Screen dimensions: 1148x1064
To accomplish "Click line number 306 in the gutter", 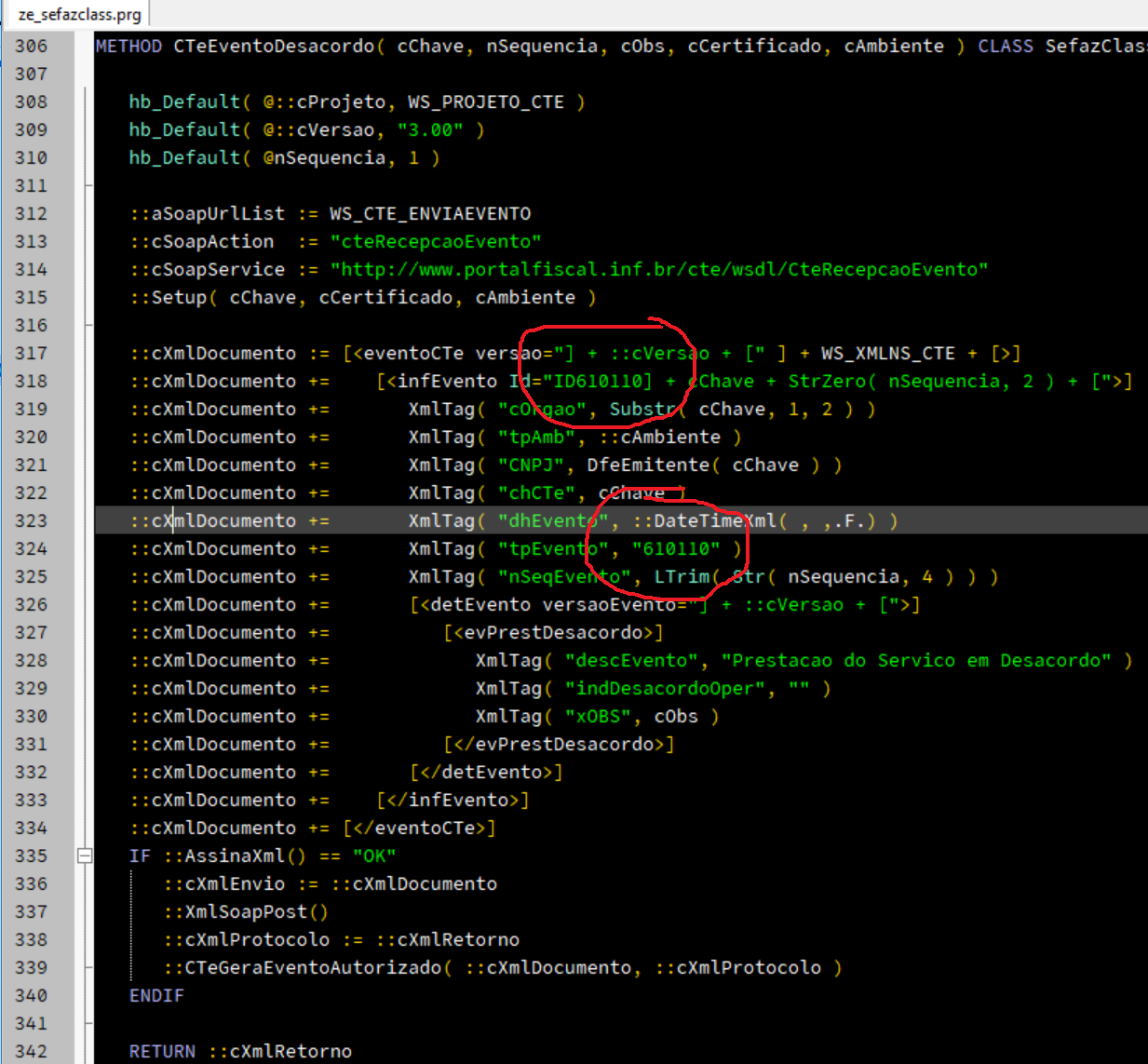I will [31, 46].
